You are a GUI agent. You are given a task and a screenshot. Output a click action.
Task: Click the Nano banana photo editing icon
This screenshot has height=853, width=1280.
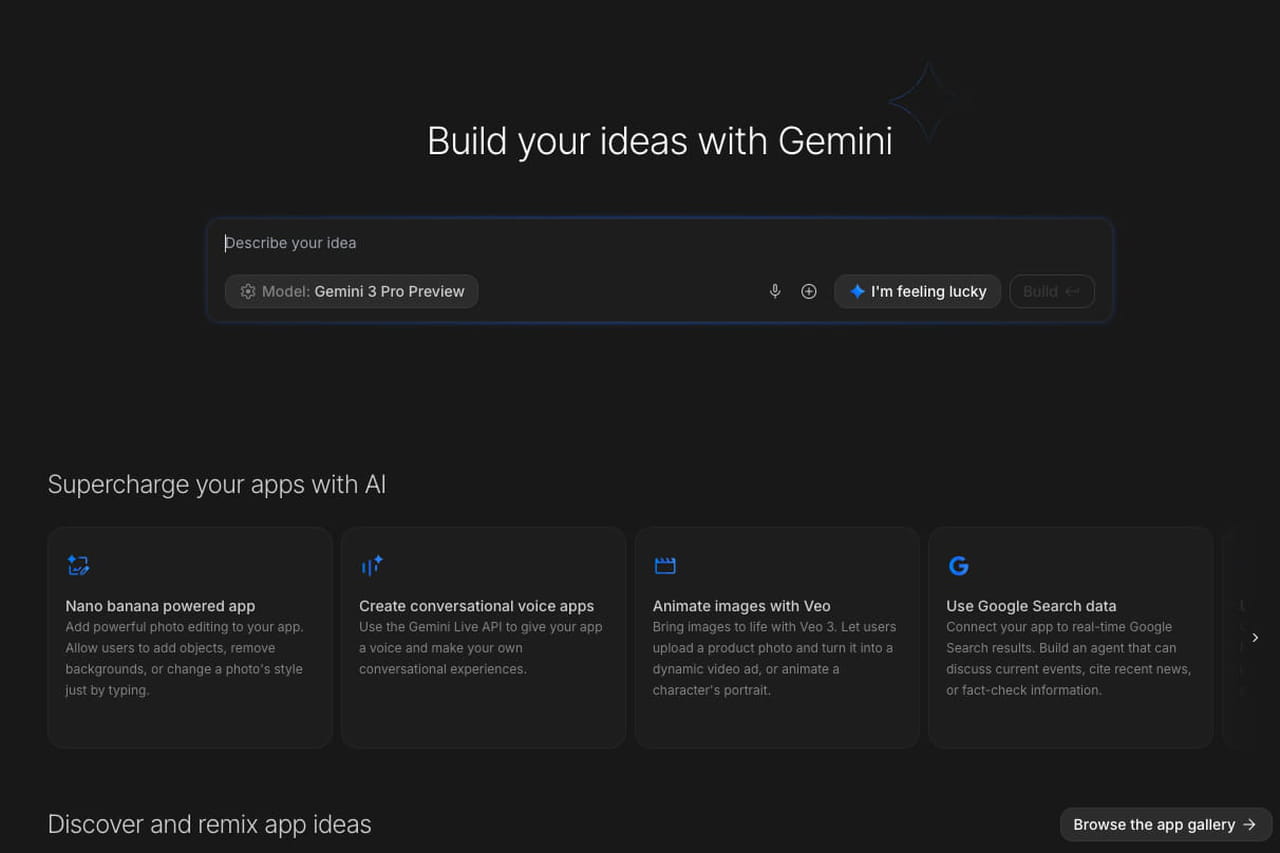point(78,565)
